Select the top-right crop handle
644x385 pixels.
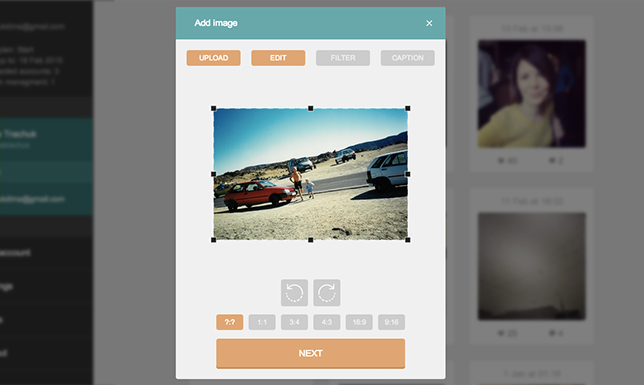[408, 108]
